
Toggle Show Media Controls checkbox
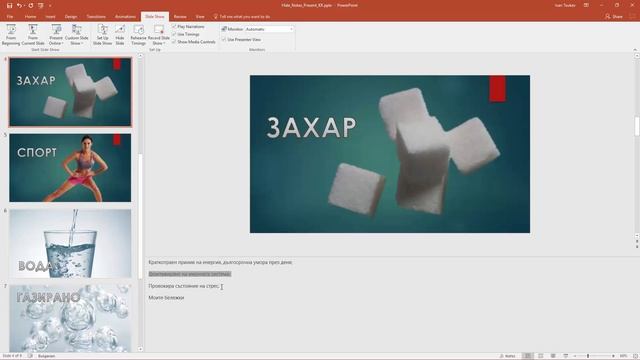point(193,42)
